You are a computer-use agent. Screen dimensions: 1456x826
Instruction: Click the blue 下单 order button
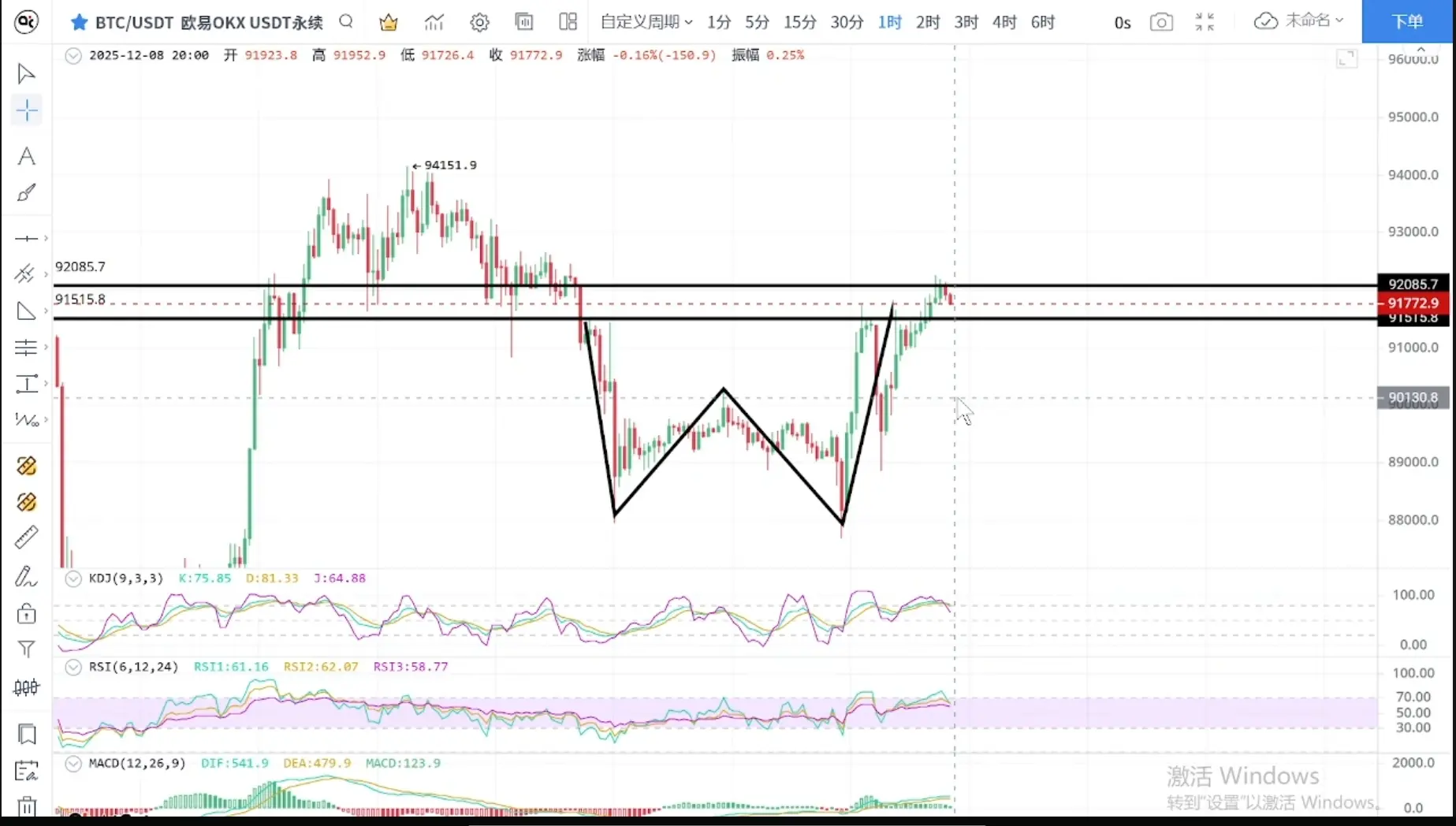coord(1408,21)
